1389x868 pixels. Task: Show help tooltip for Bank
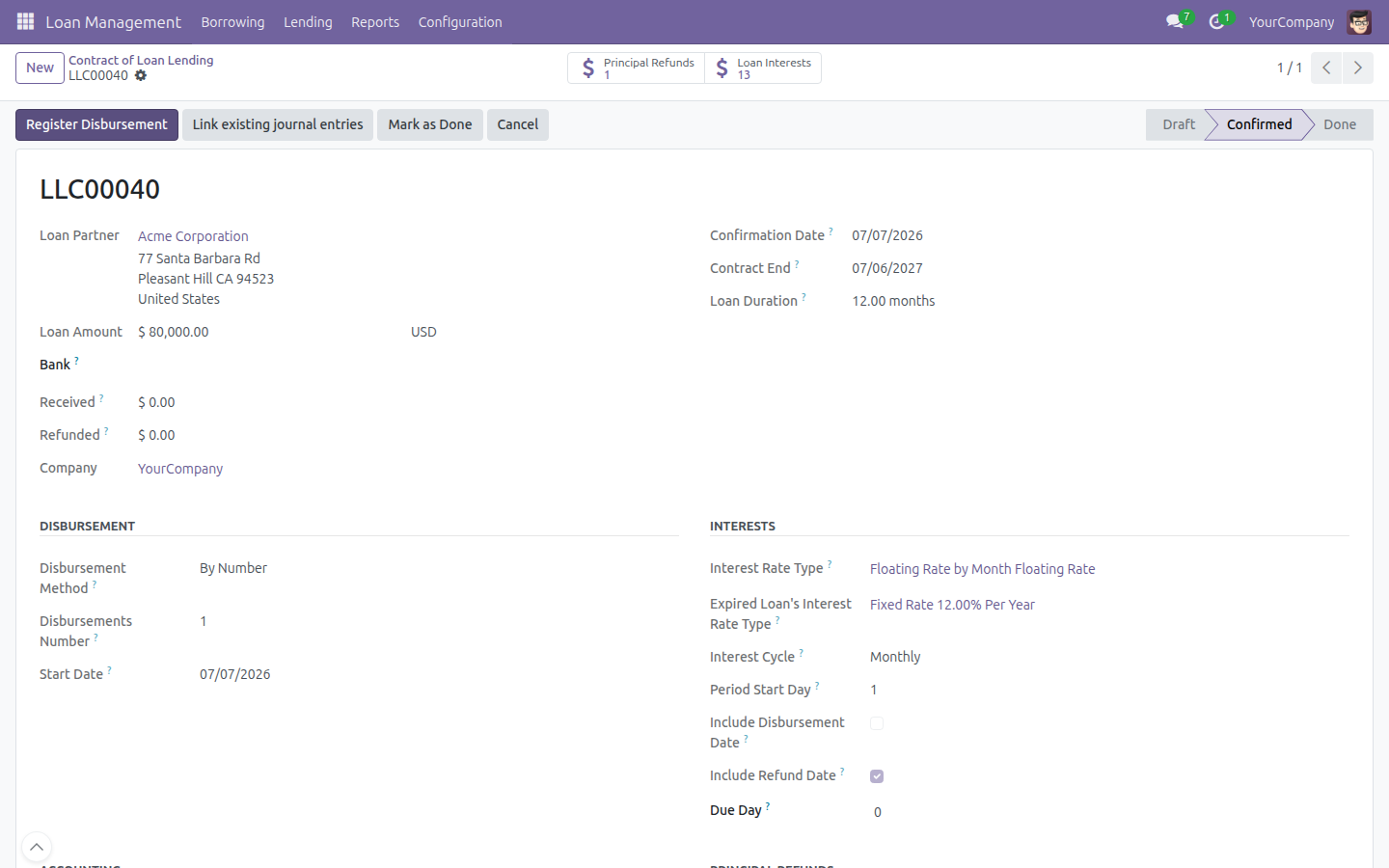[x=76, y=360]
